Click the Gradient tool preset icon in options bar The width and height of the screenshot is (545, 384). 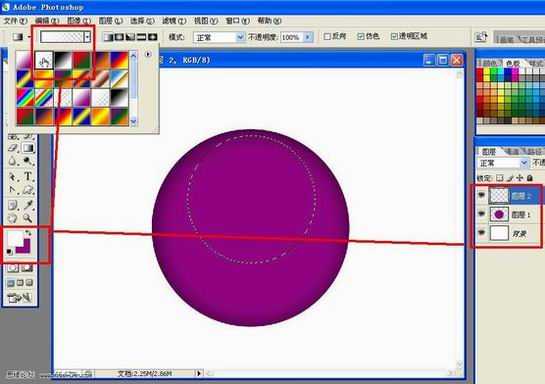(x=18, y=36)
